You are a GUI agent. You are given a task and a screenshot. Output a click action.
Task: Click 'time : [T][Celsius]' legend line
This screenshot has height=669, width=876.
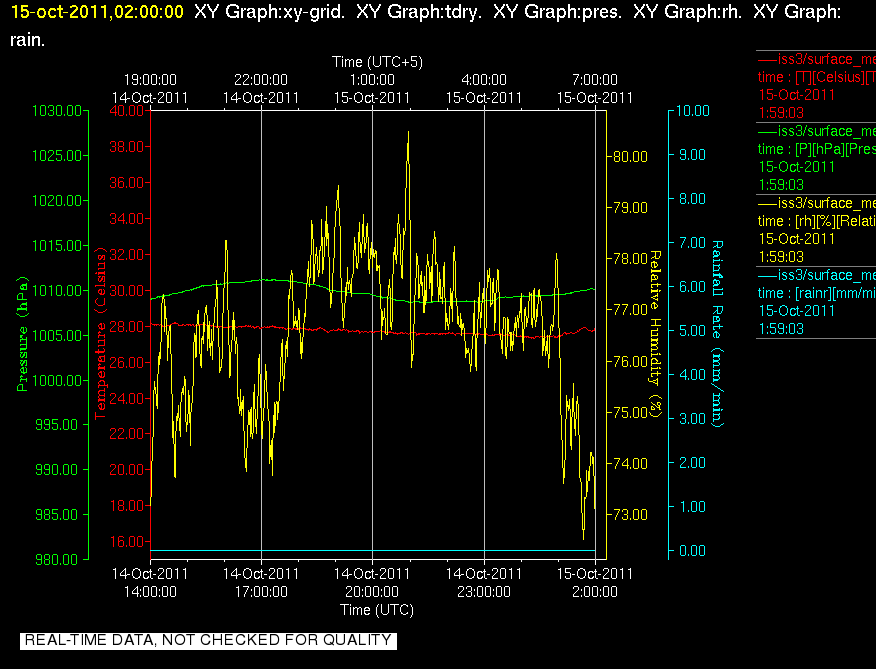point(816,77)
